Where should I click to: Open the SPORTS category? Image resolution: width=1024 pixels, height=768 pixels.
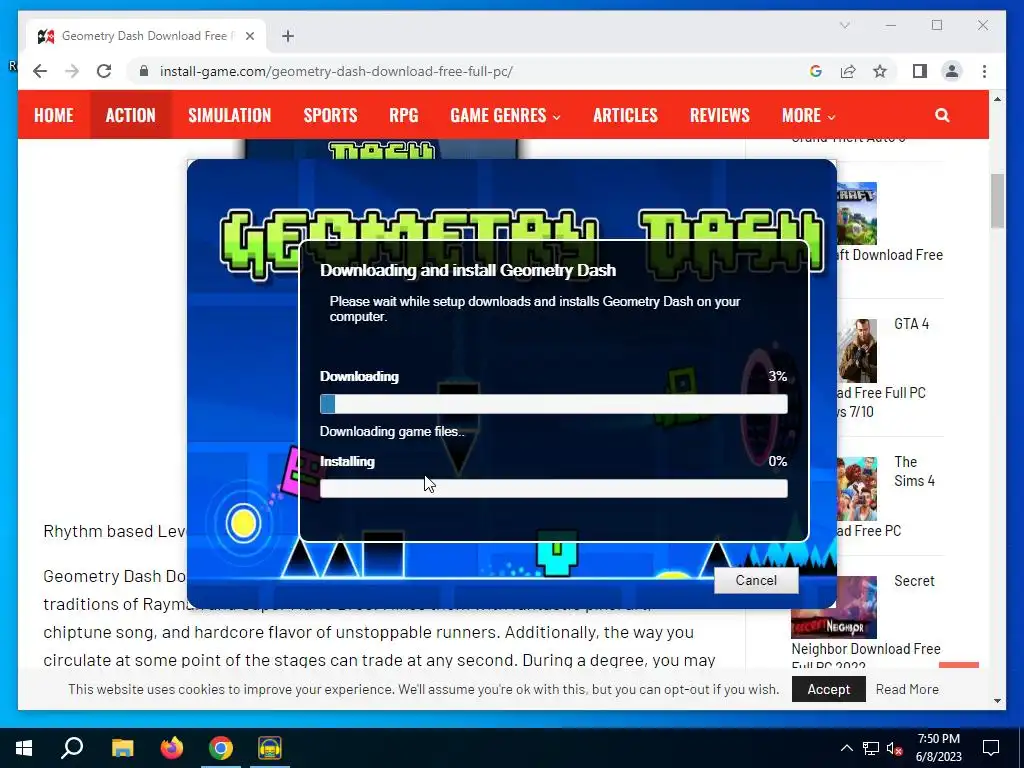point(330,116)
